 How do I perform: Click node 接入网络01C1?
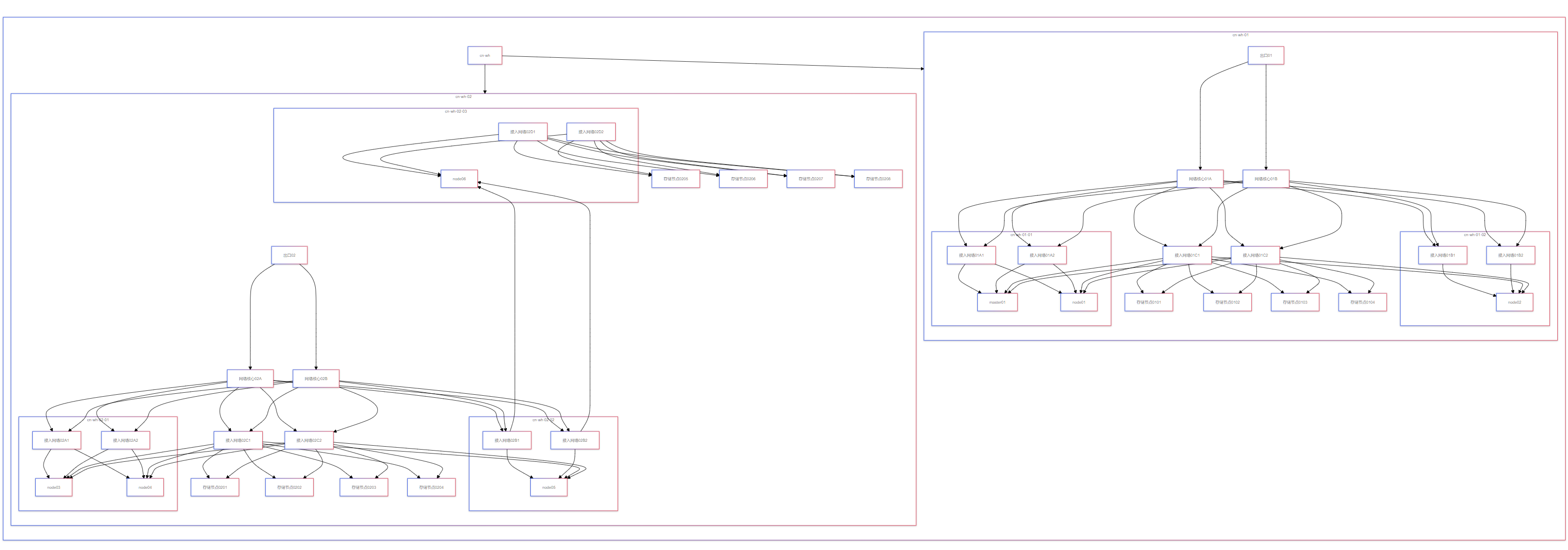[x=1187, y=256]
